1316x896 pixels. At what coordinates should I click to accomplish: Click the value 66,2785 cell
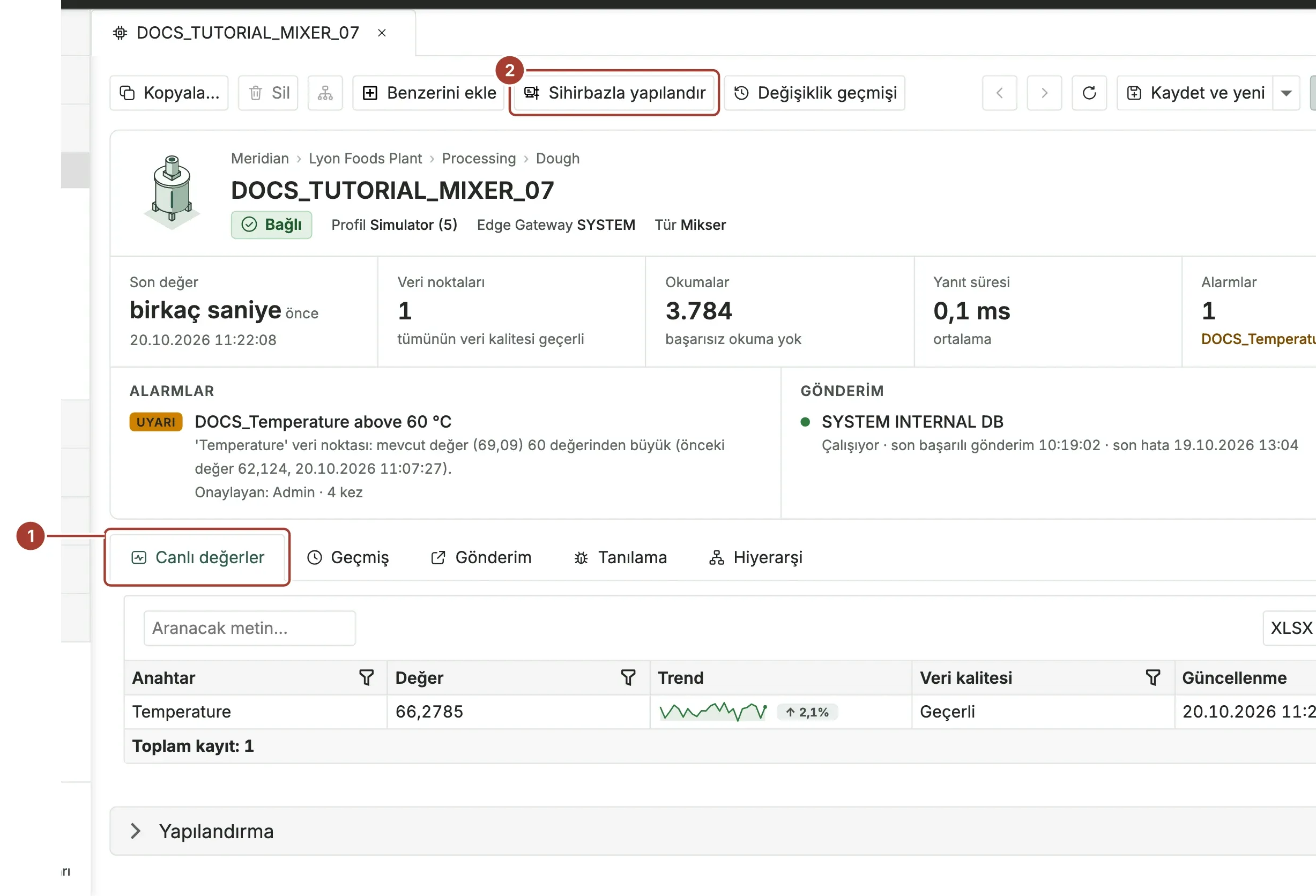click(518, 712)
